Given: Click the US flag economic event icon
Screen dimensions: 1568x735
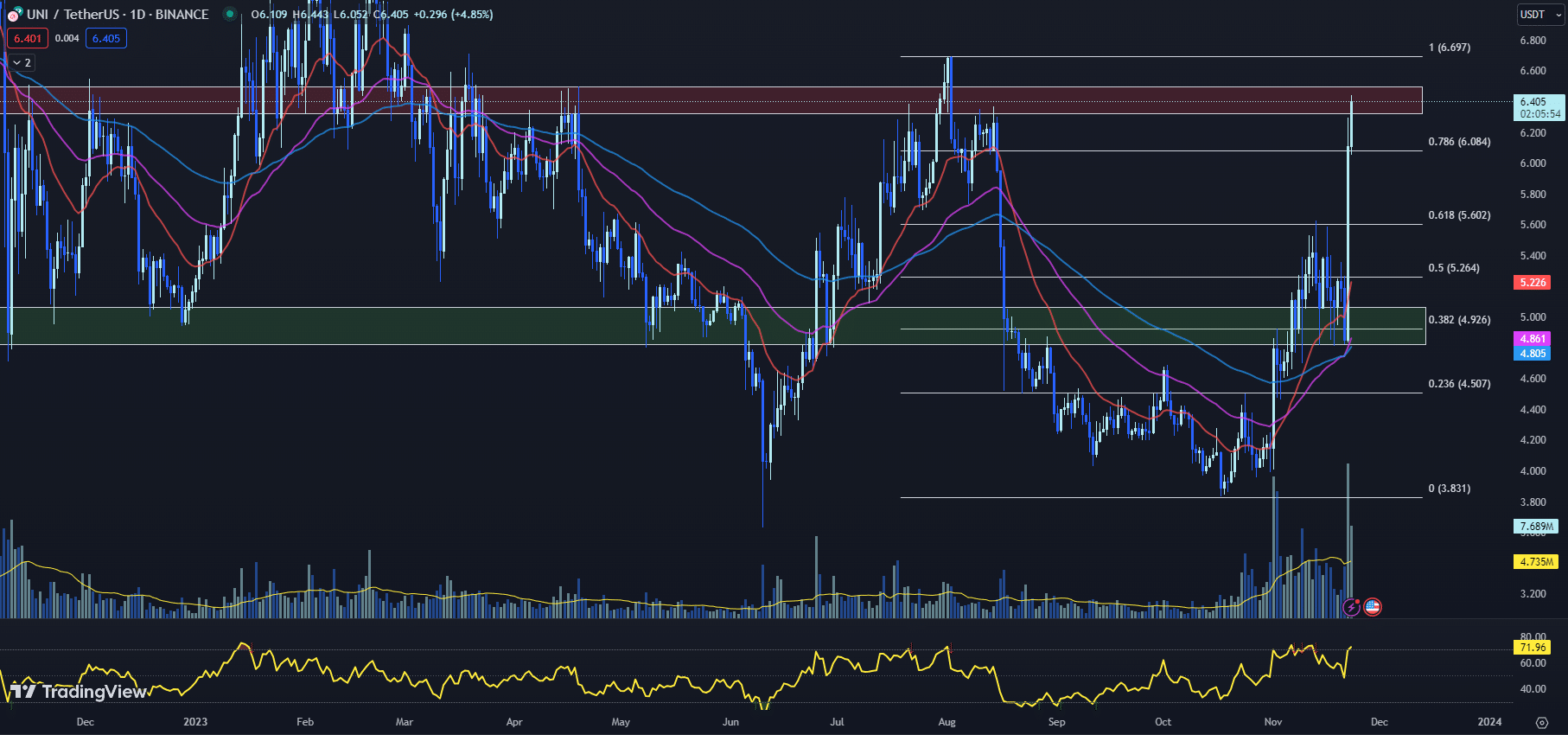Looking at the screenshot, I should 1373,607.
